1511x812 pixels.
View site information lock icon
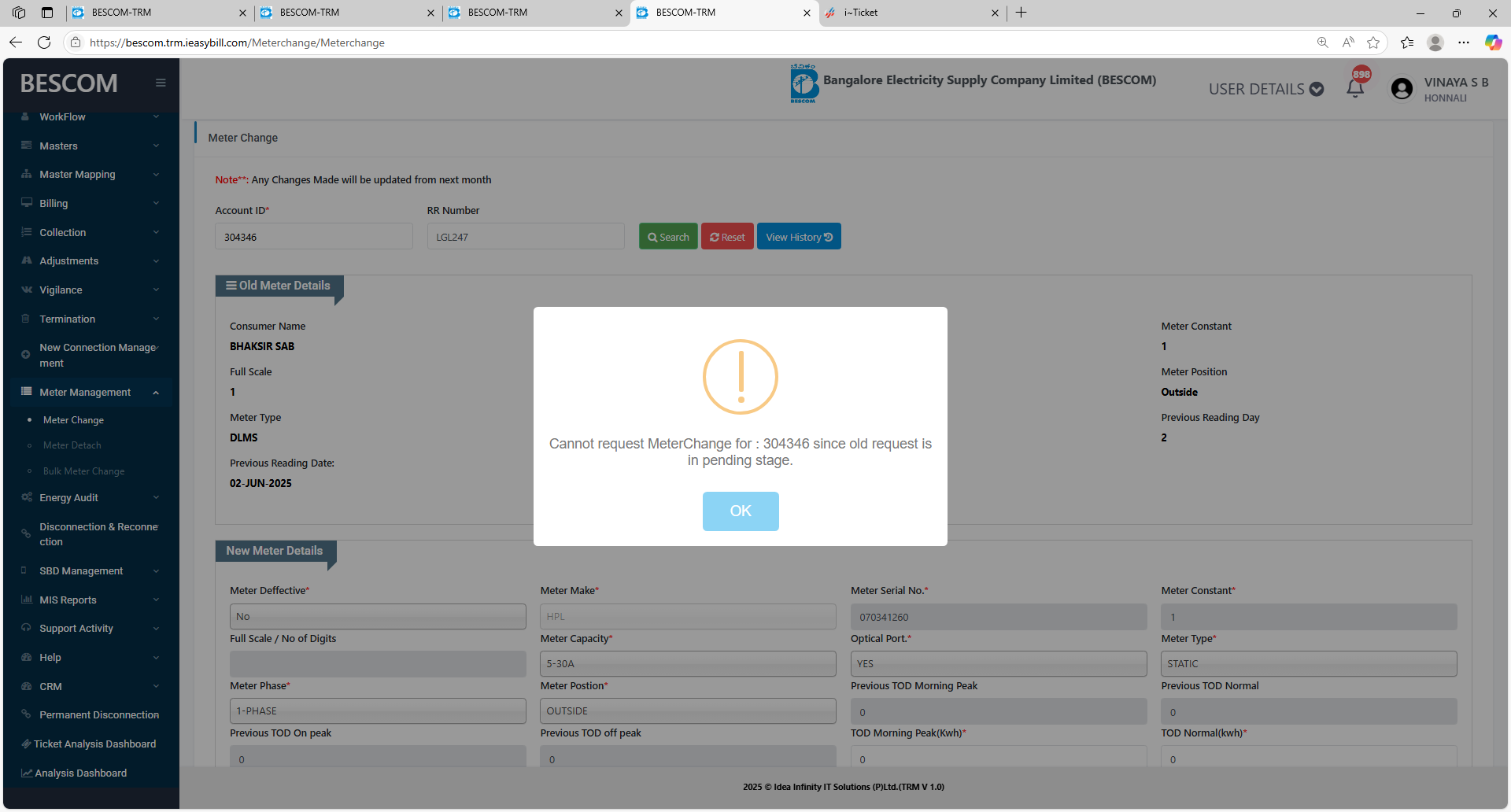click(x=76, y=42)
